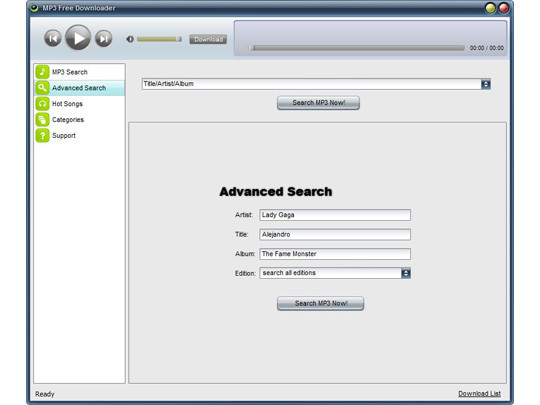This screenshot has width=540, height=405.
Task: Adjust the volume slider
Action: pyautogui.click(x=159, y=39)
